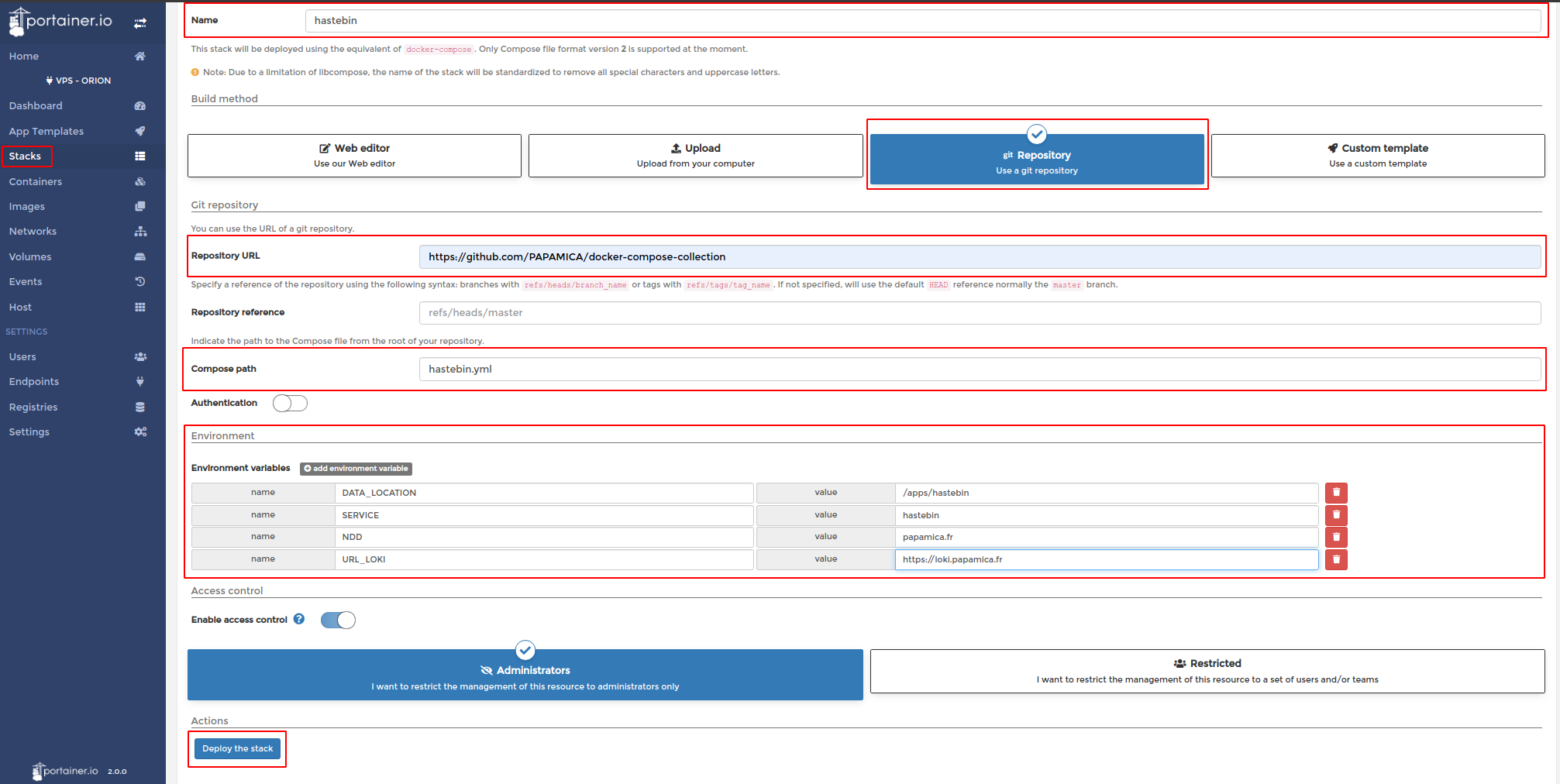Click the Portainer logo in sidebar header
Viewport: 1560px width, 784px height.
(x=60, y=22)
